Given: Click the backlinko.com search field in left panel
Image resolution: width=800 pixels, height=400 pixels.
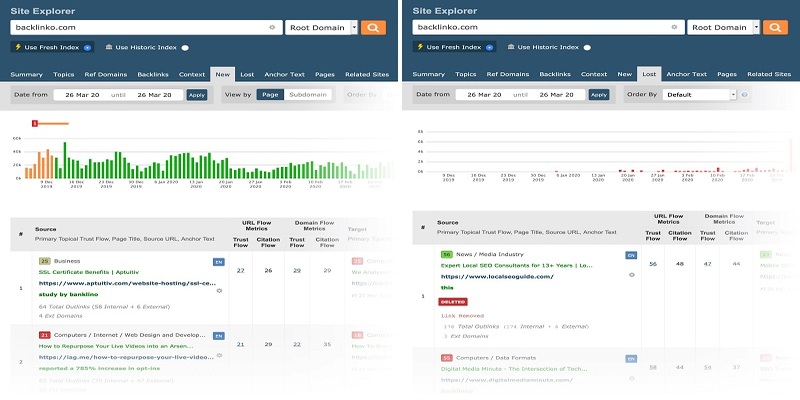Looking at the screenshot, I should point(140,28).
